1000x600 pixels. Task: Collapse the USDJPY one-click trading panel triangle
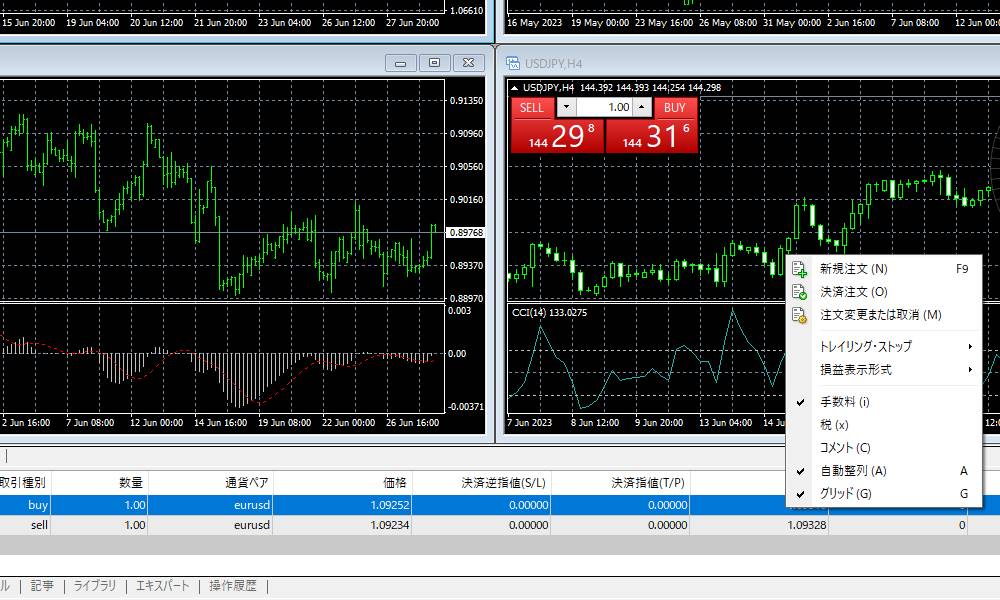[514, 87]
